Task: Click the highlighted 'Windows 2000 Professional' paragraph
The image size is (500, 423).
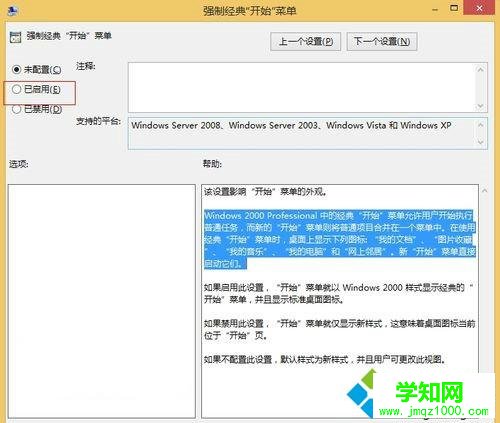Action: click(x=340, y=239)
